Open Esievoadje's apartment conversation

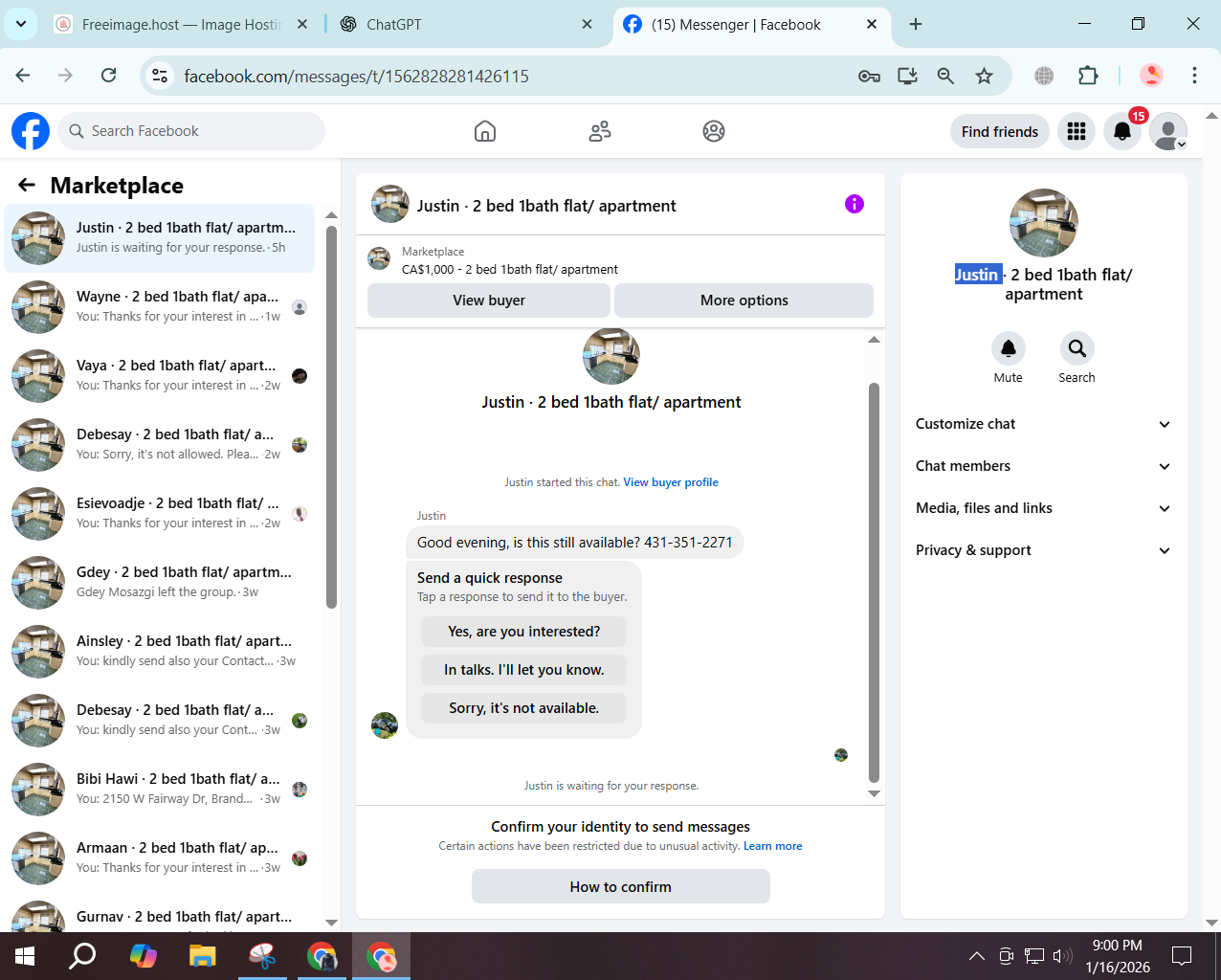[x=159, y=513]
